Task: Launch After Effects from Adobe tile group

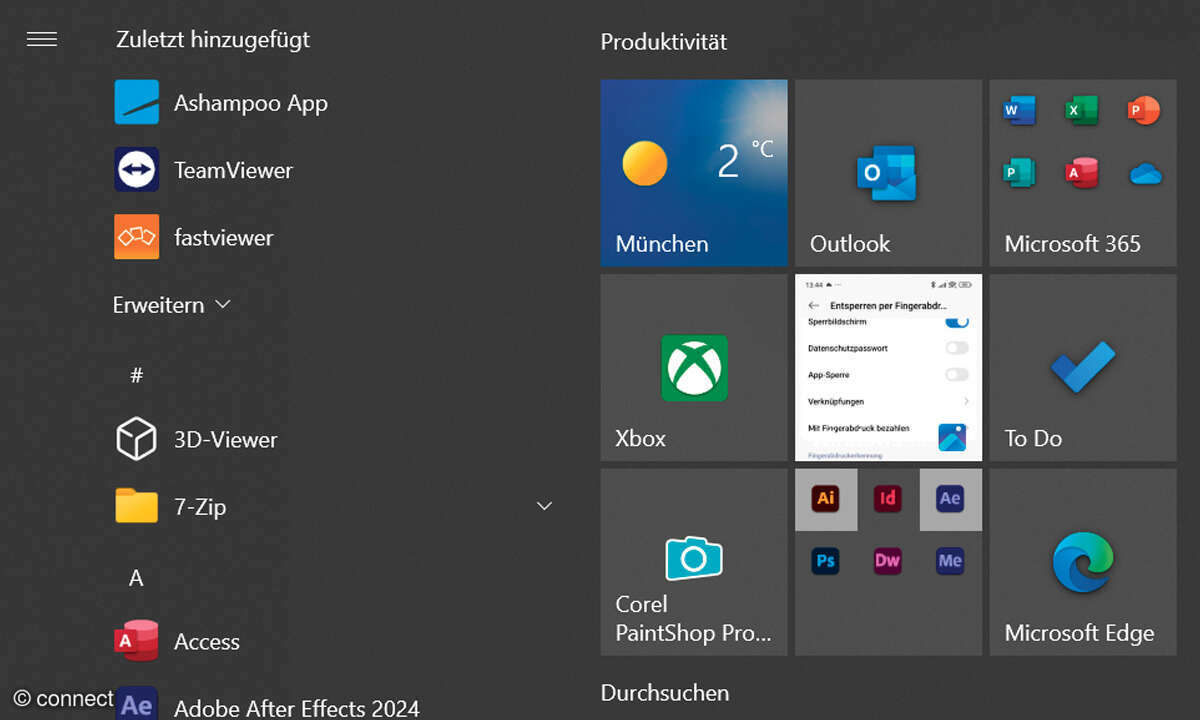Action: 950,499
